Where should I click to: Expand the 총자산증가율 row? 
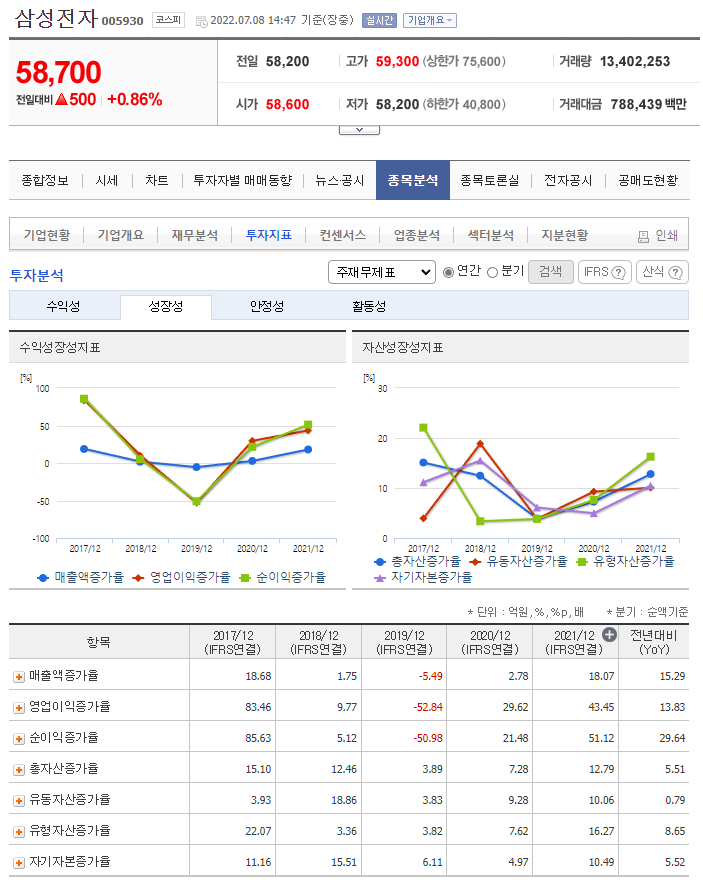[x=19, y=770]
